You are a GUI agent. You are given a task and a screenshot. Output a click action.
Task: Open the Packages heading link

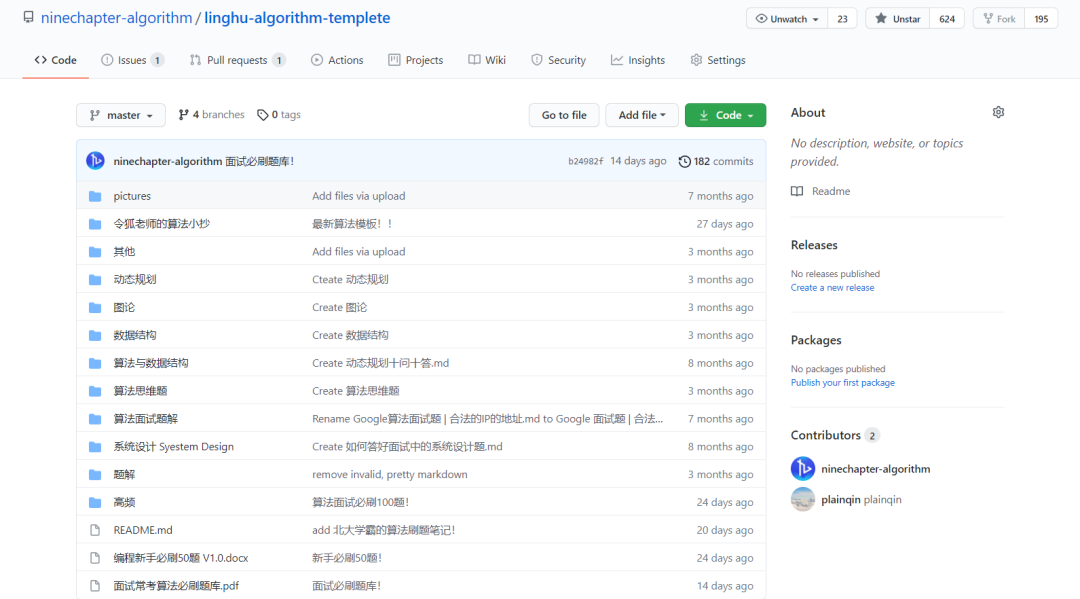tap(816, 340)
